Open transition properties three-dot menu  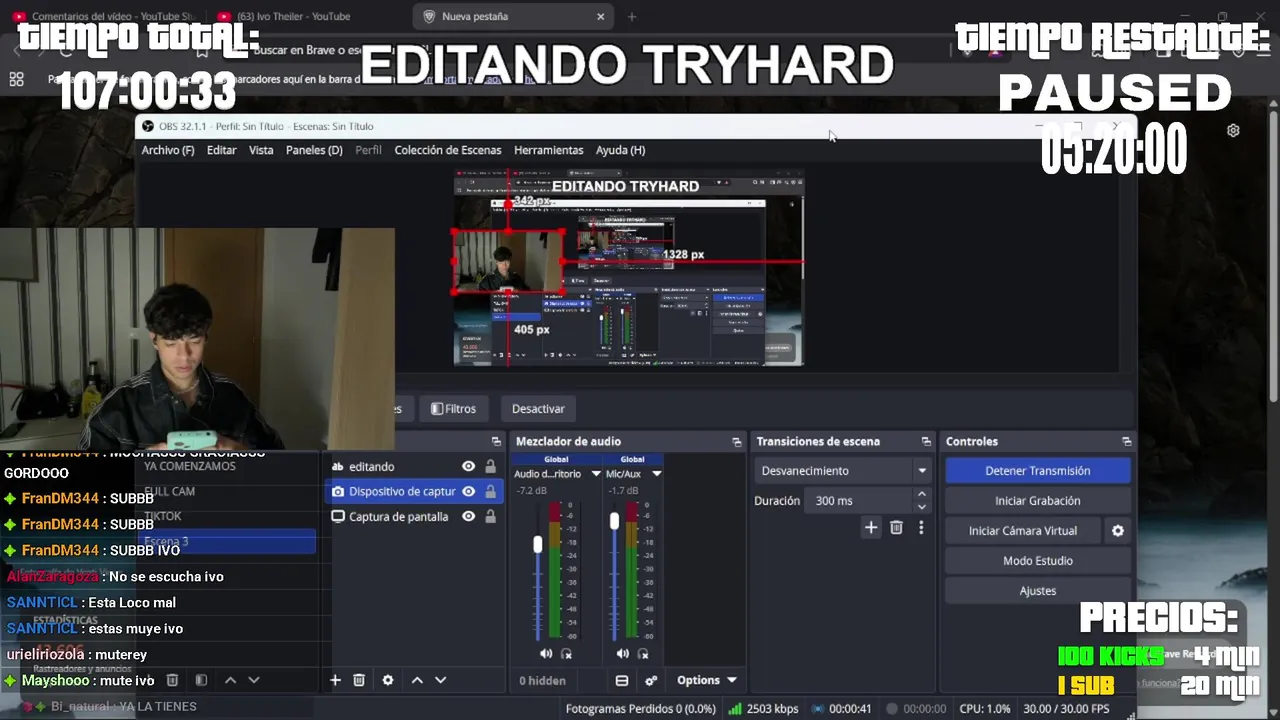921,527
